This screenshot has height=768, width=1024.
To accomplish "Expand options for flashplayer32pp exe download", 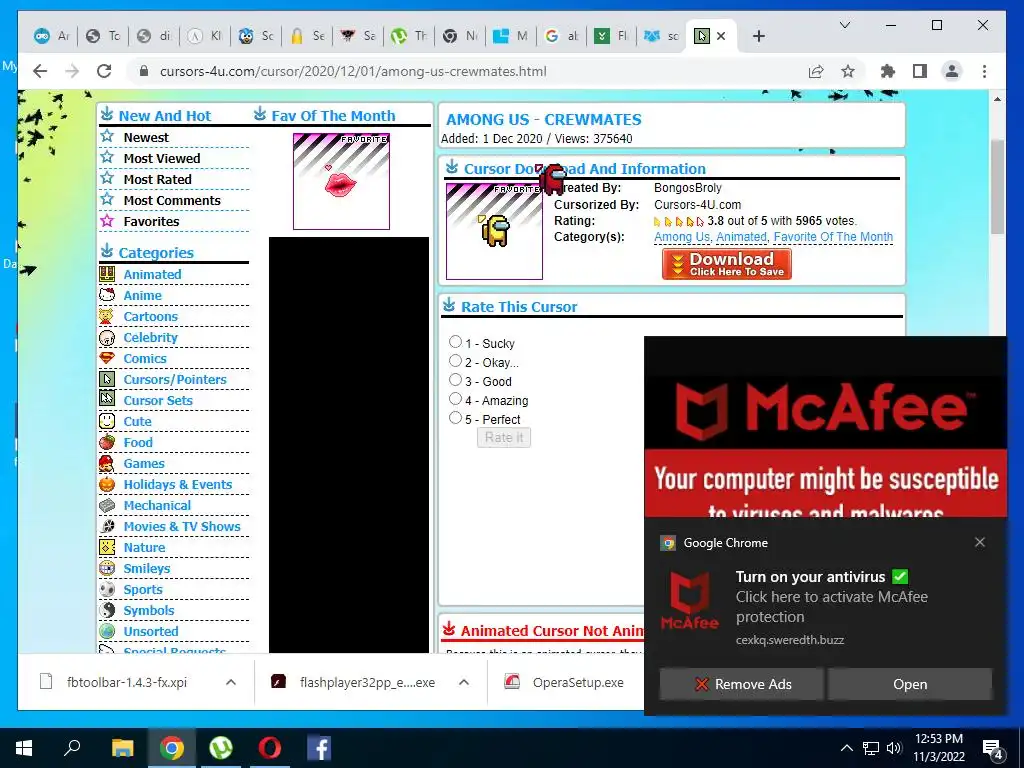I will (464, 682).
